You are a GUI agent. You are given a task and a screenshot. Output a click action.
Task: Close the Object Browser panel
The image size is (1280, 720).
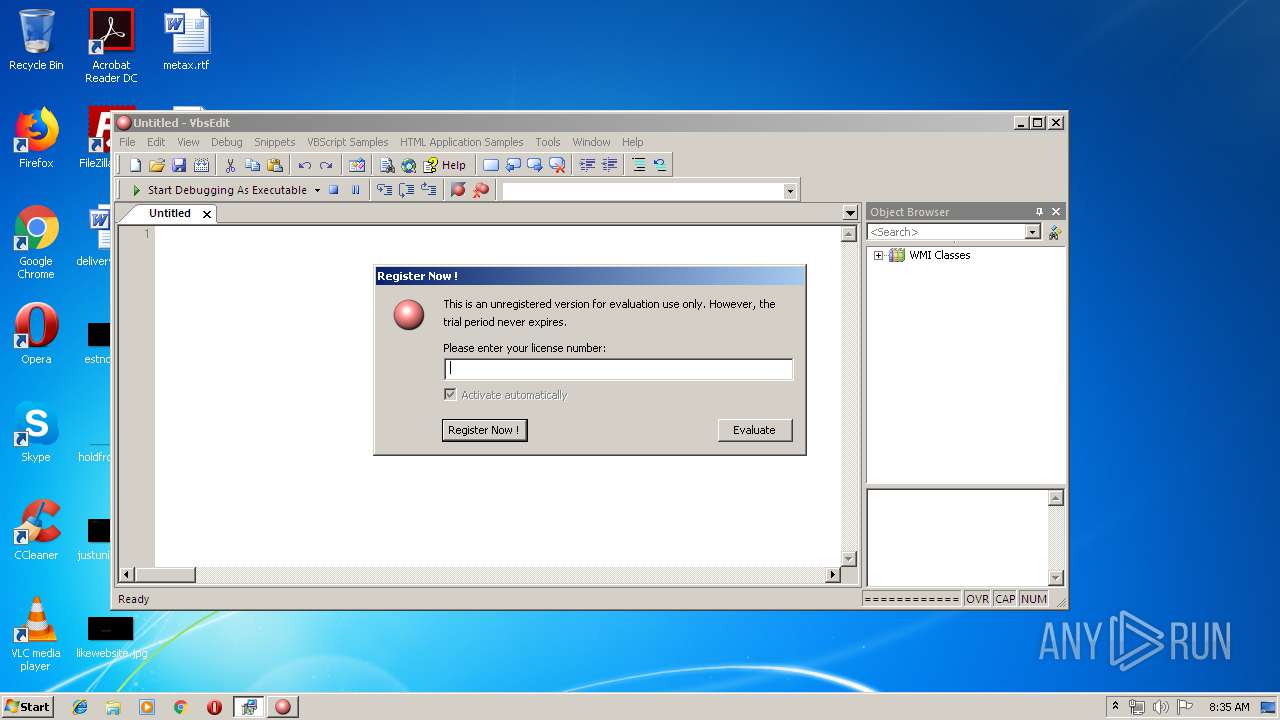click(1056, 212)
